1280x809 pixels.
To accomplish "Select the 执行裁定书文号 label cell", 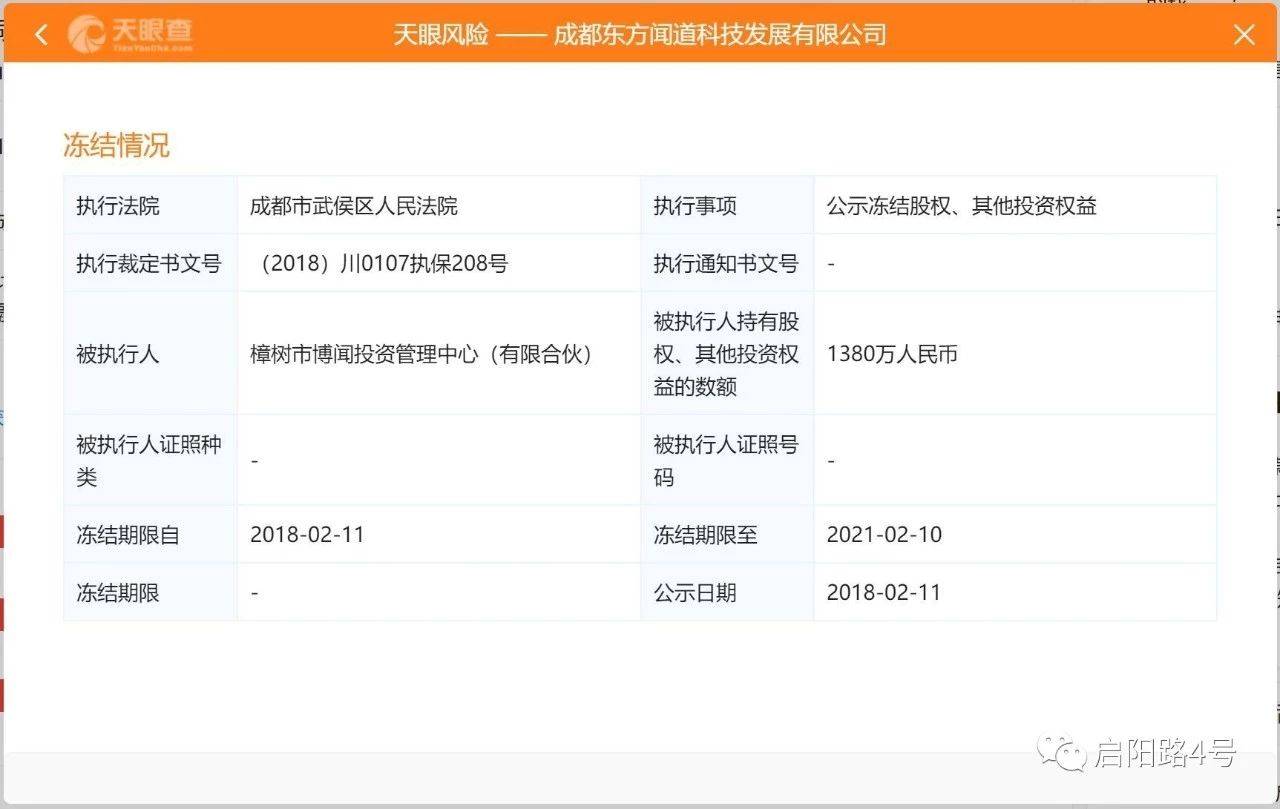I will pyautogui.click(x=150, y=264).
